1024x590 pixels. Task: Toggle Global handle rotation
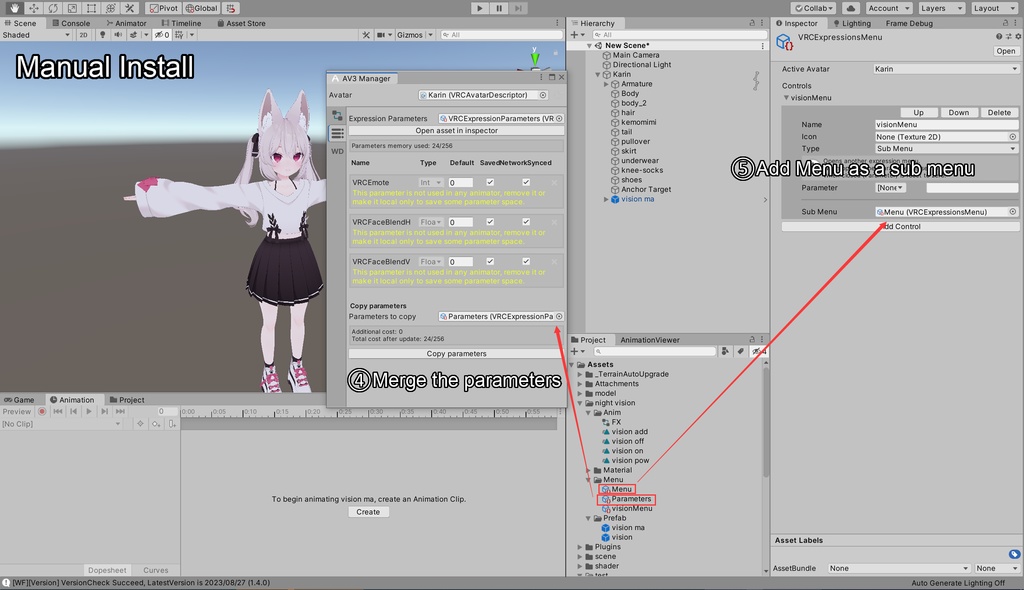click(x=201, y=8)
